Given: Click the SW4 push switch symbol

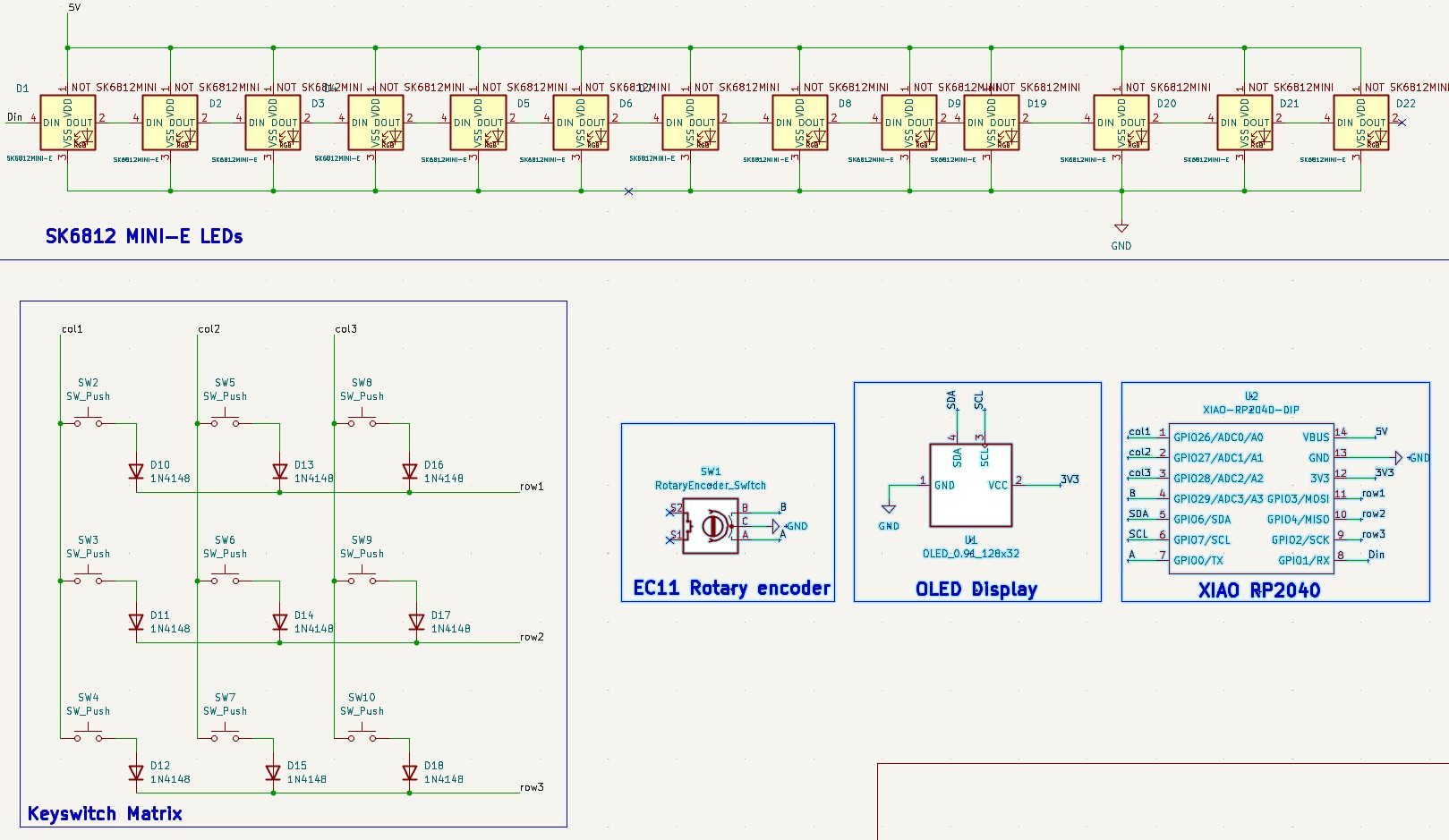Looking at the screenshot, I should (x=88, y=734).
